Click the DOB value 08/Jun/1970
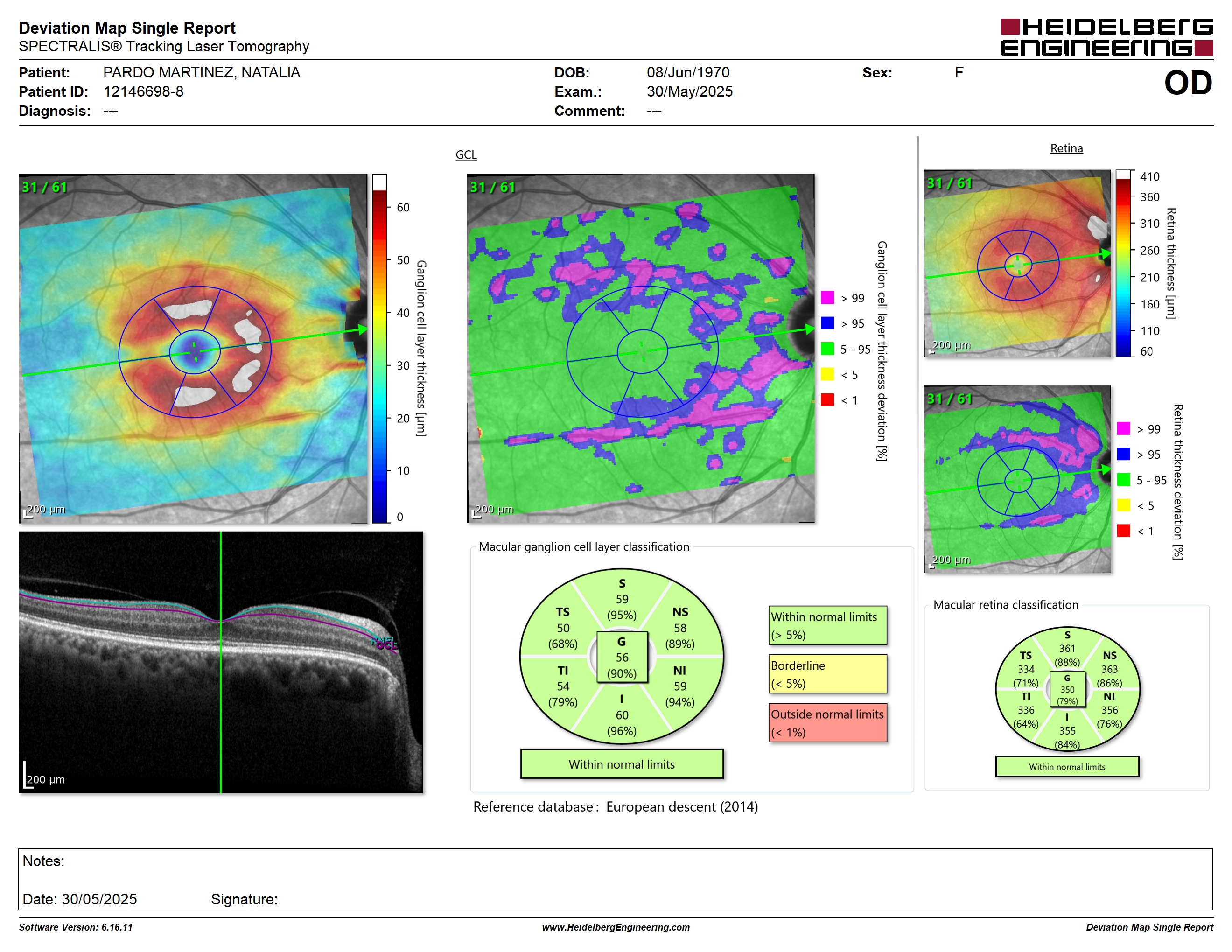This screenshot has width=1232, height=952. [x=688, y=72]
